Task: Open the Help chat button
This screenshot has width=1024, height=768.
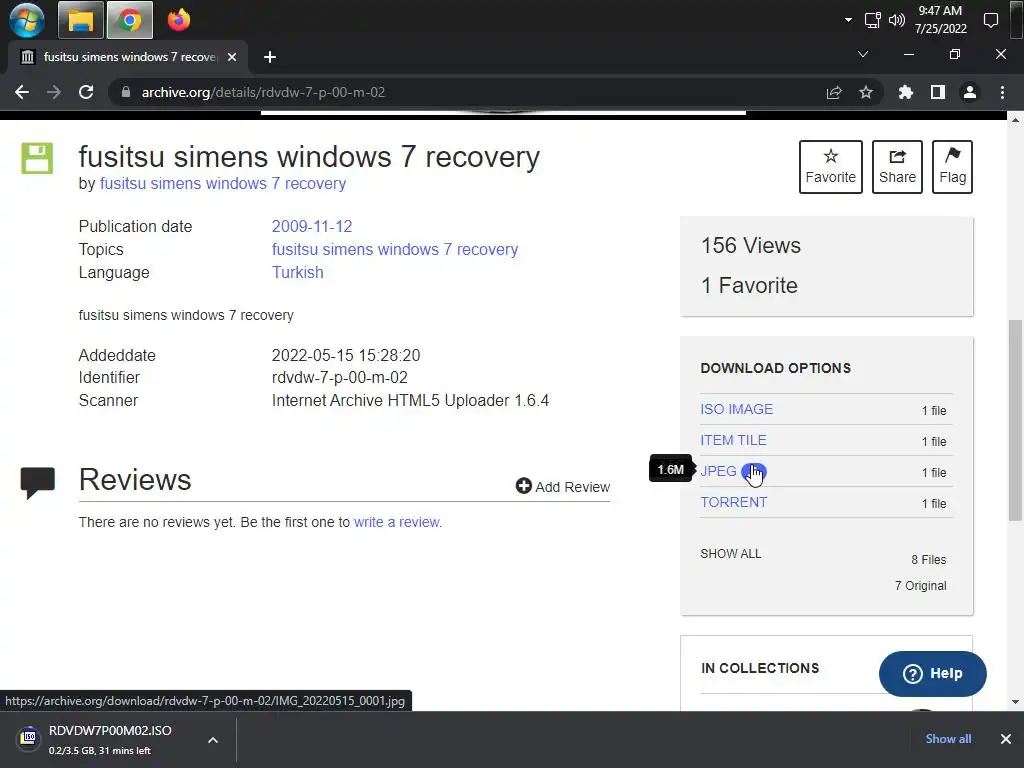Action: [x=933, y=673]
